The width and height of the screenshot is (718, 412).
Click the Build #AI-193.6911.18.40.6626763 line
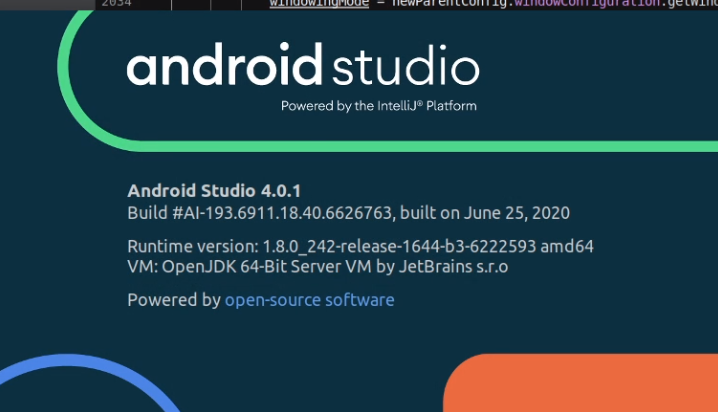[x=348, y=213]
